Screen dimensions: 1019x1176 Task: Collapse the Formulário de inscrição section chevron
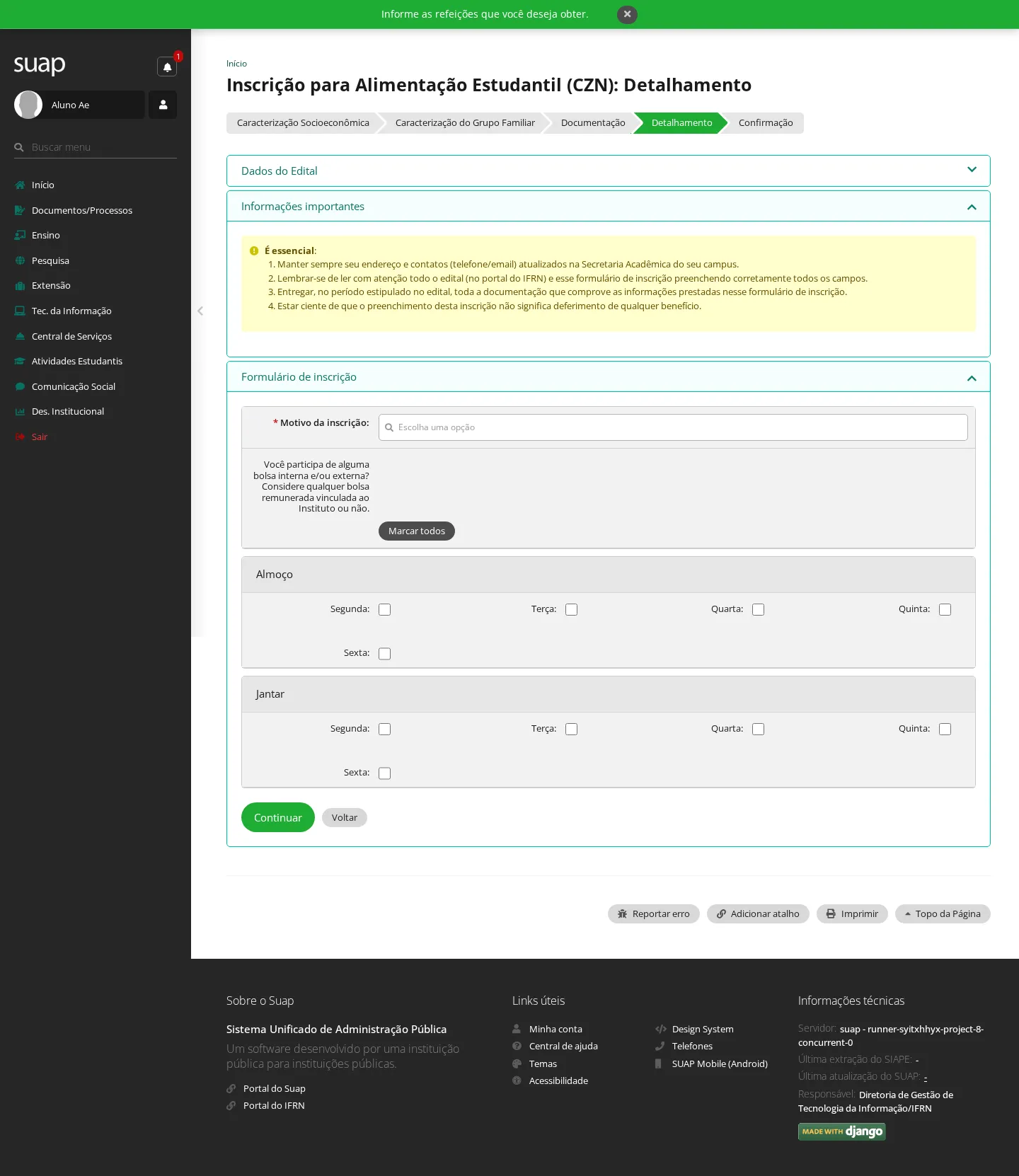[x=972, y=378]
